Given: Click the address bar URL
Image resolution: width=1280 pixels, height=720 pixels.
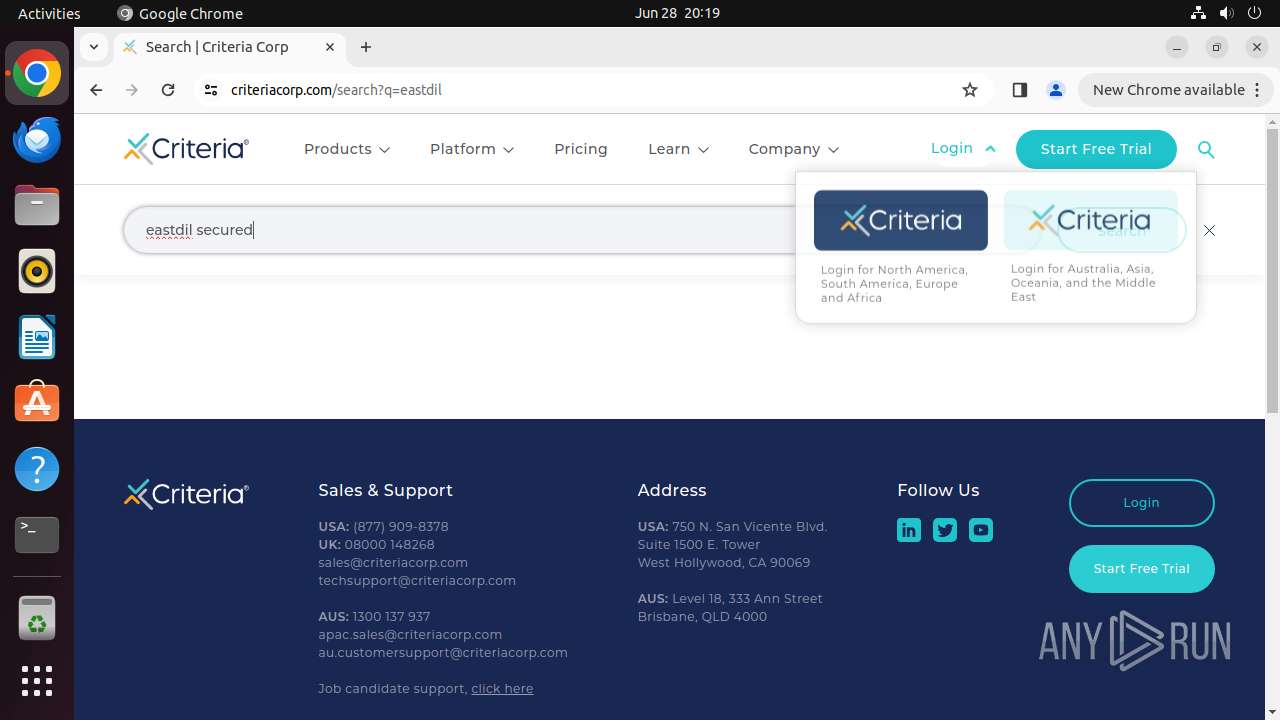Looking at the screenshot, I should pyautogui.click(x=336, y=90).
